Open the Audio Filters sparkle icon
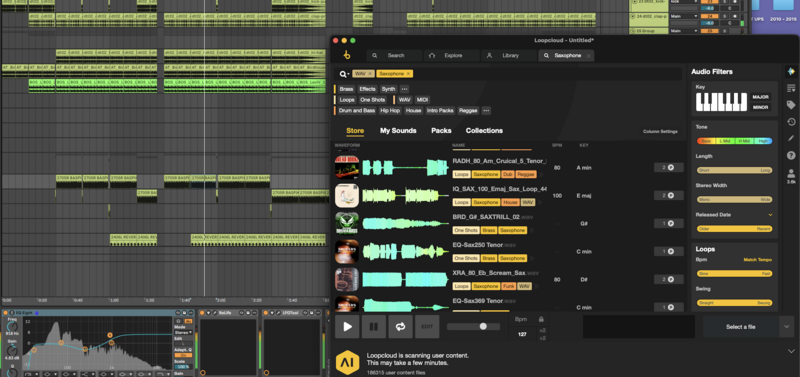This screenshot has width=800, height=377. (791, 71)
